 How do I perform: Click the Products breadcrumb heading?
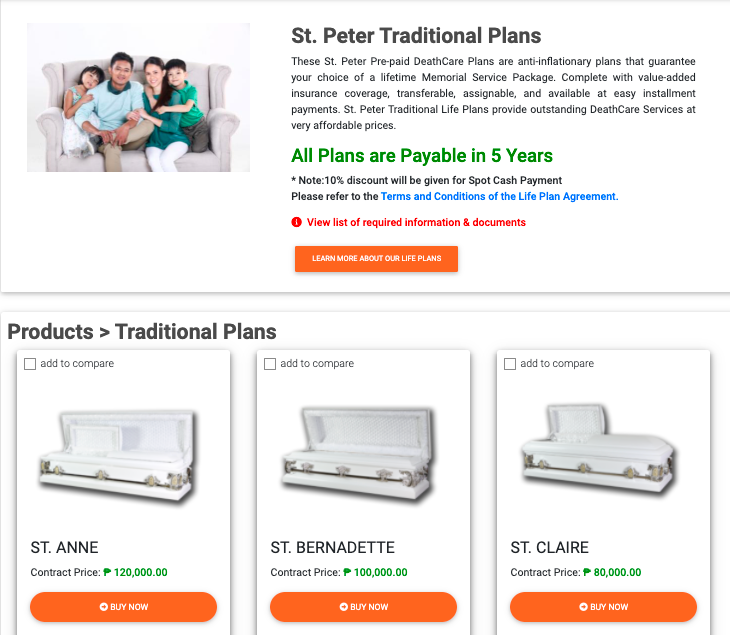tap(50, 332)
